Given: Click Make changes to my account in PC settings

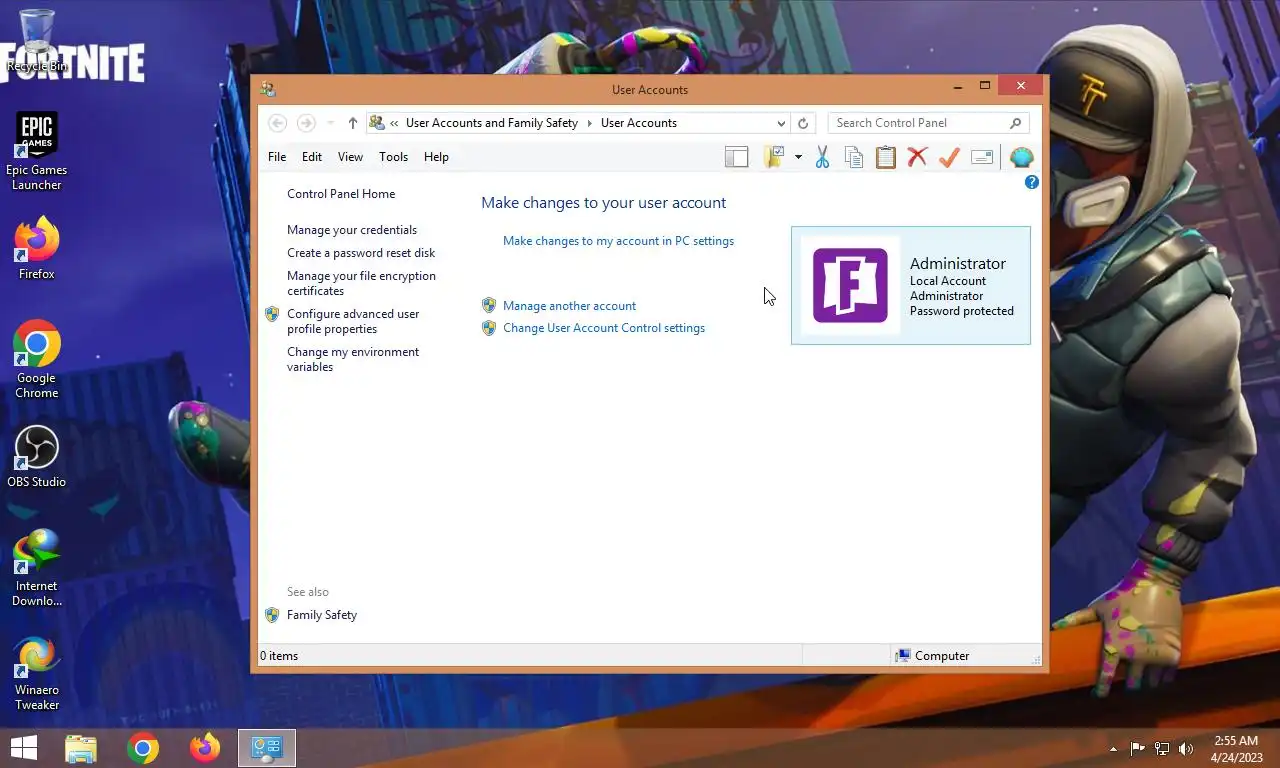Looking at the screenshot, I should tap(618, 241).
